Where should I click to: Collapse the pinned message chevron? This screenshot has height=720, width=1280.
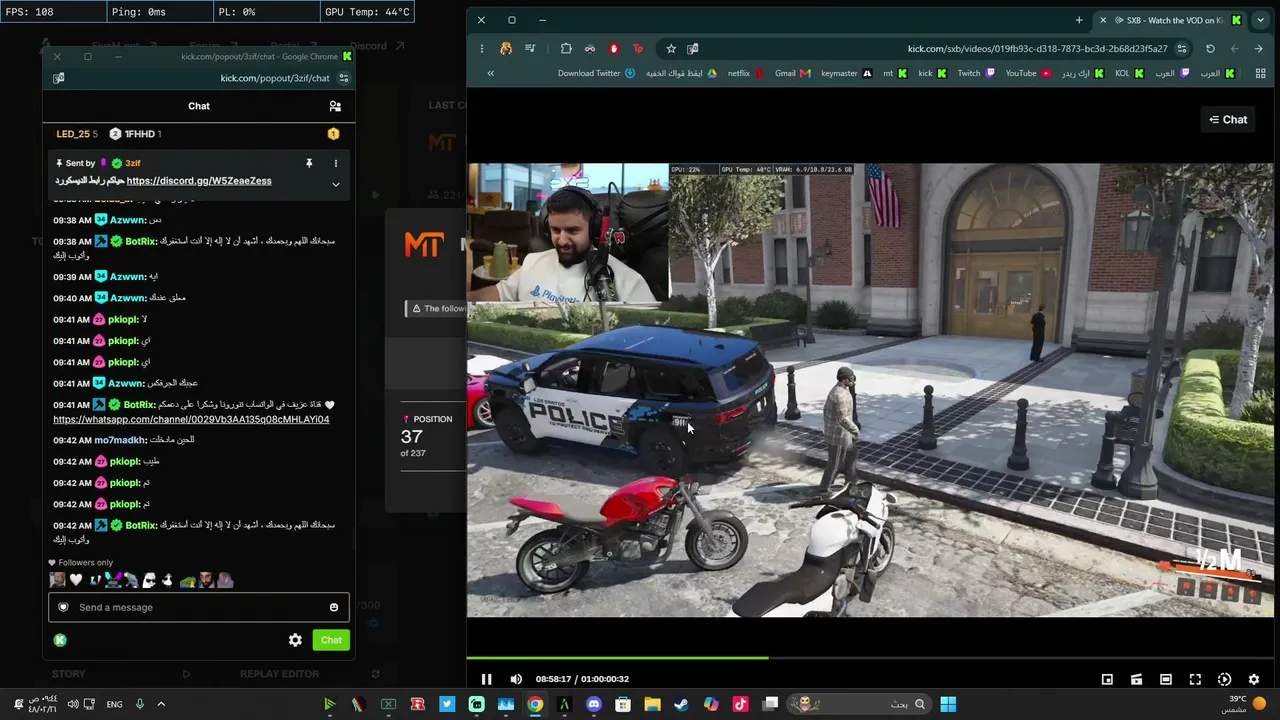coord(336,184)
